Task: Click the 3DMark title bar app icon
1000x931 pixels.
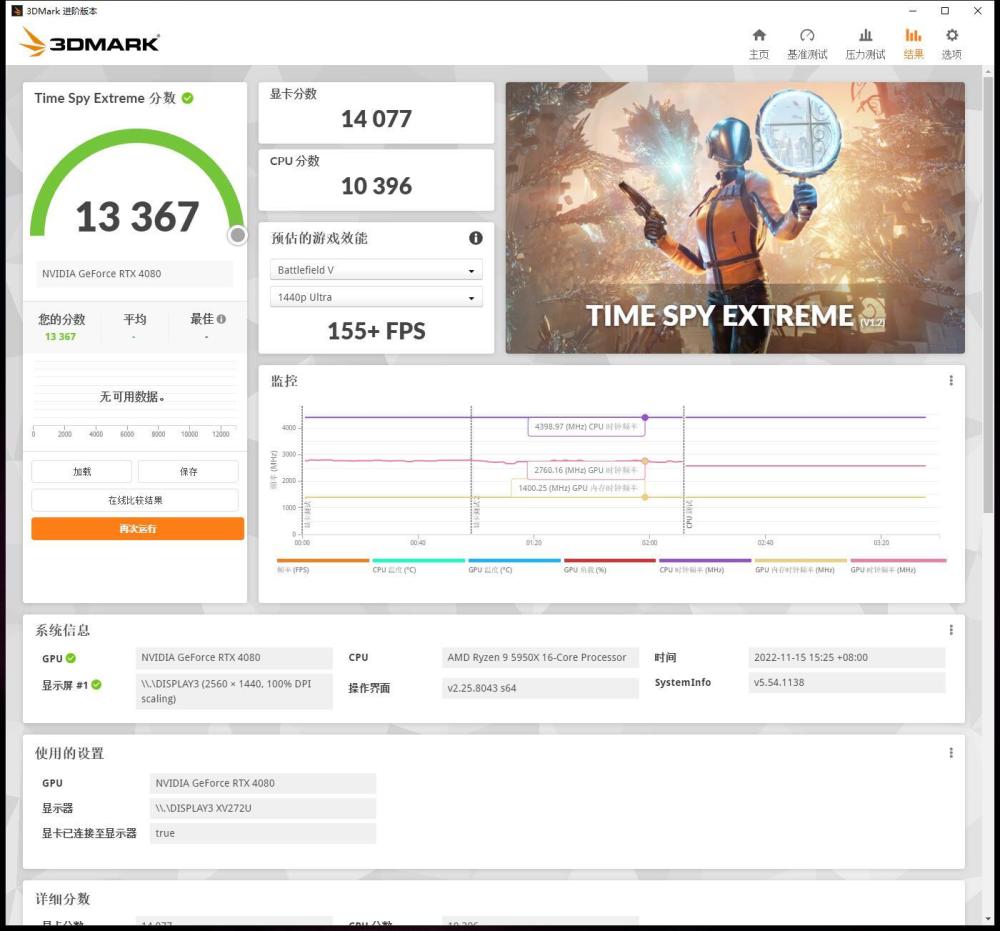Action: click(17, 11)
